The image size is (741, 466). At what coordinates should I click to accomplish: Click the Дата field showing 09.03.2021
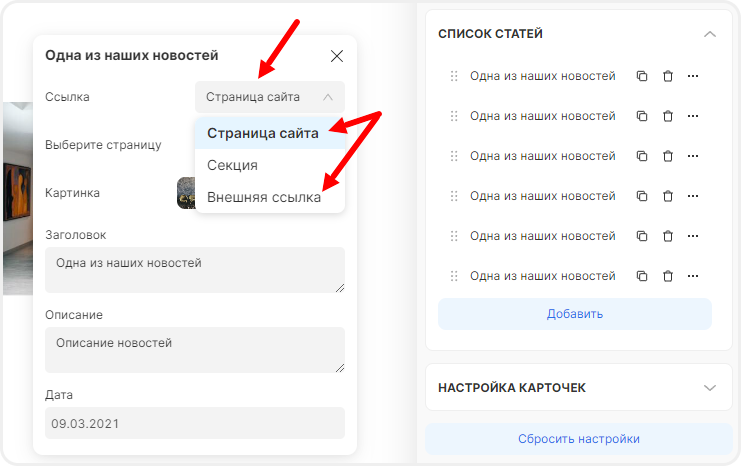(x=195, y=423)
